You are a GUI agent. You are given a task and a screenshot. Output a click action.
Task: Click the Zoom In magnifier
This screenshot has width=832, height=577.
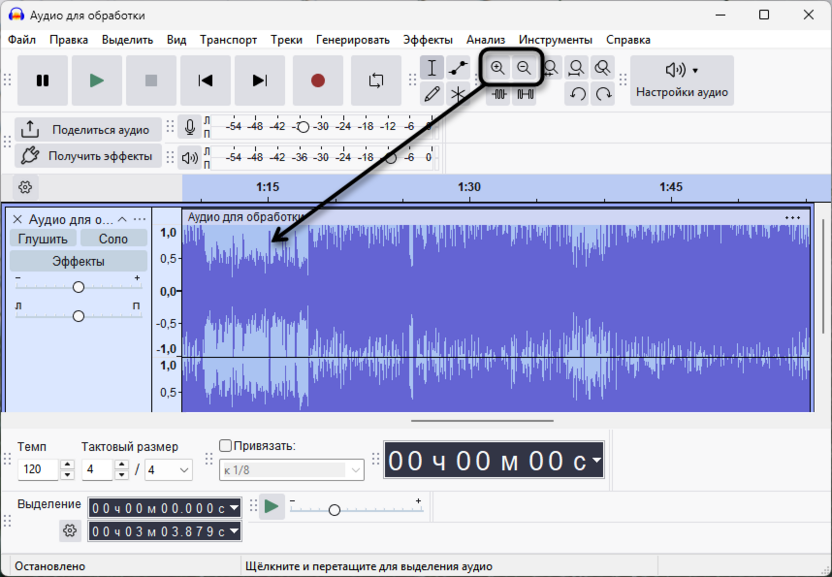pos(499,67)
